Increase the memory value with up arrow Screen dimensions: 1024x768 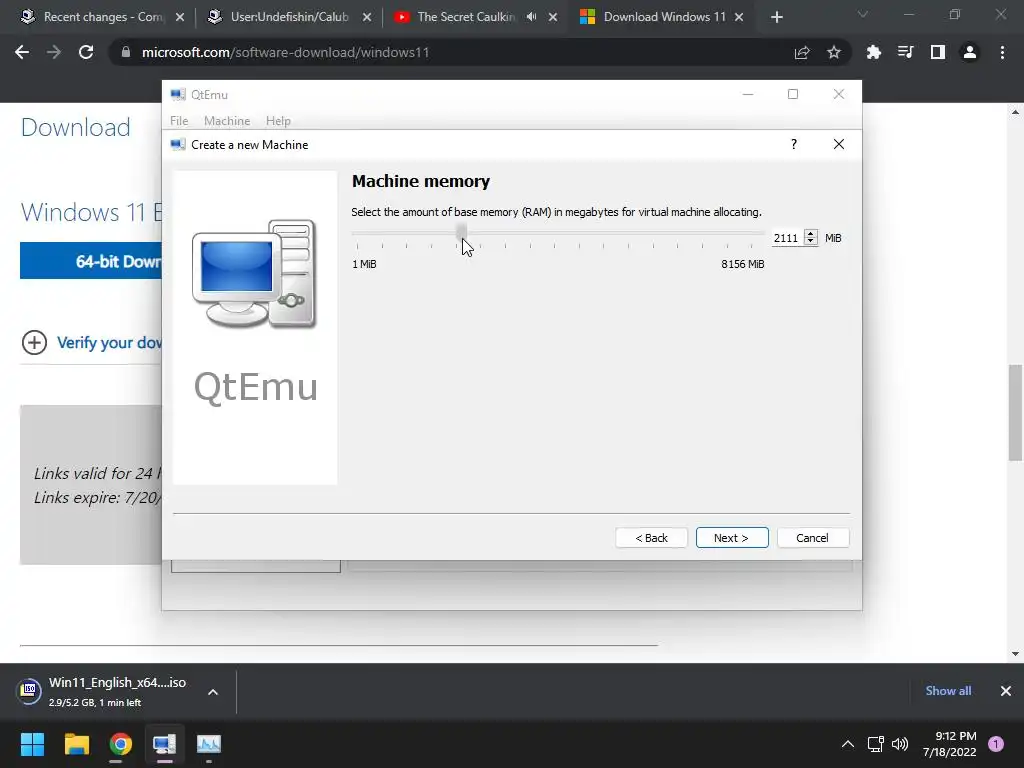pyautogui.click(x=810, y=234)
